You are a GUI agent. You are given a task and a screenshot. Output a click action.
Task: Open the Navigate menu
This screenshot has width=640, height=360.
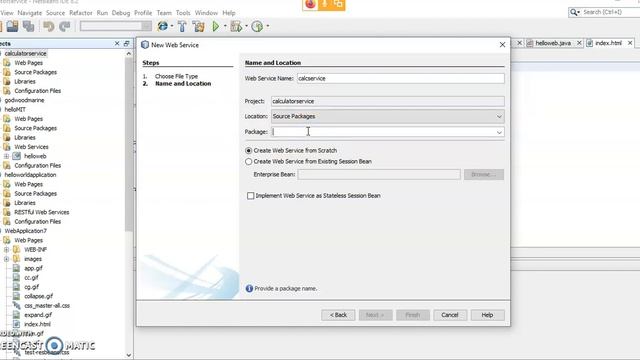click(29, 13)
